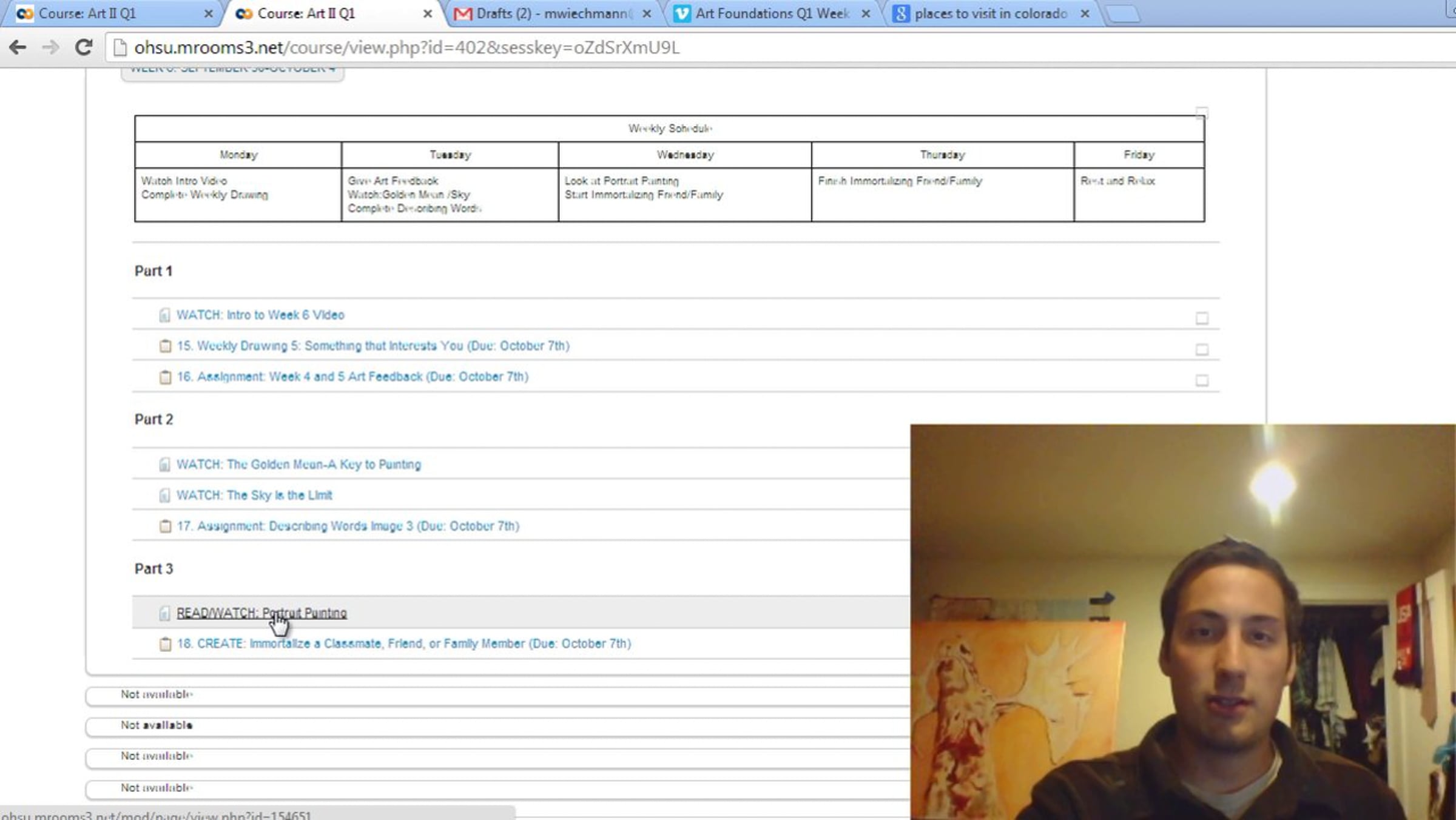Close the Drafts Gmail tab

pyautogui.click(x=647, y=13)
